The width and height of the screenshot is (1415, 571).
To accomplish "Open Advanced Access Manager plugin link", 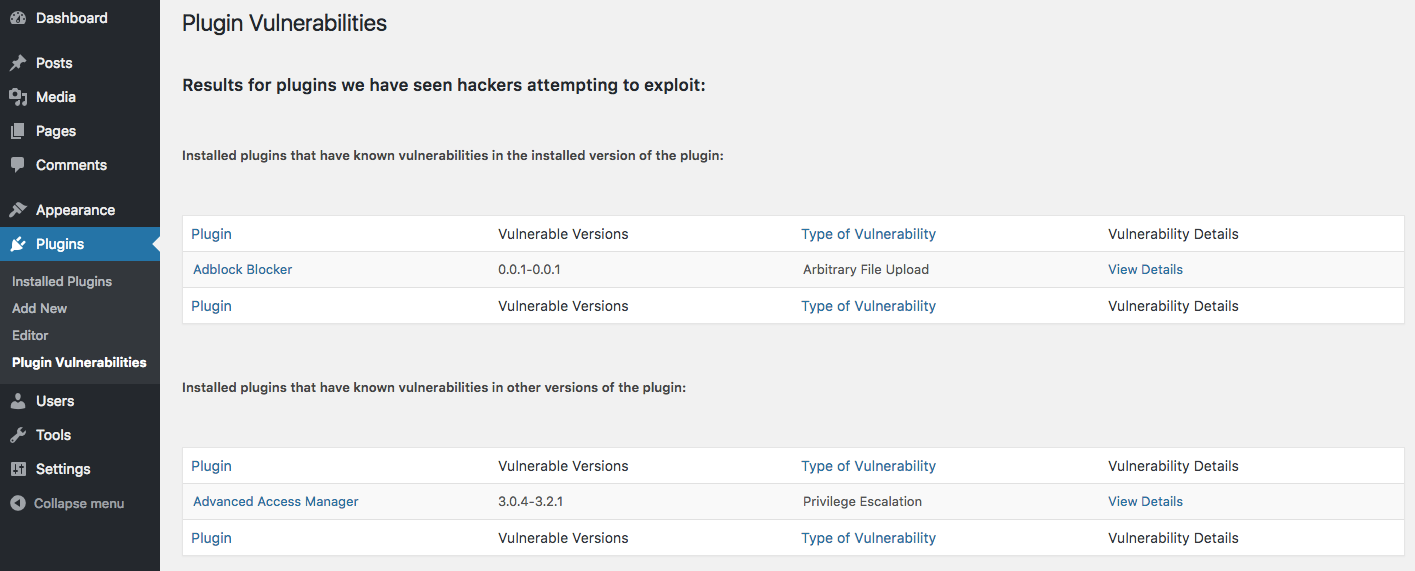I will tap(276, 501).
